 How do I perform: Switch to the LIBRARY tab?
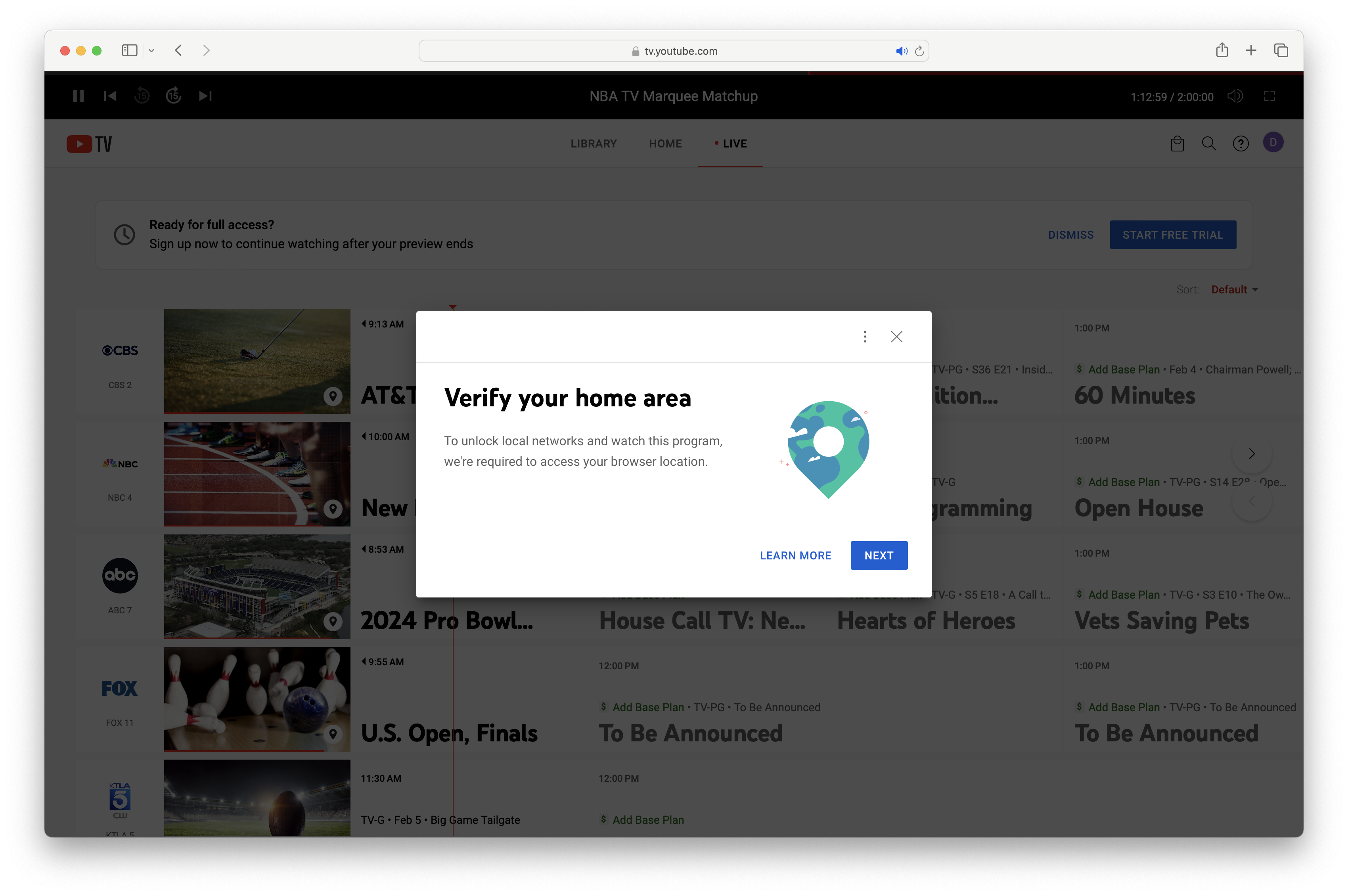coord(594,144)
